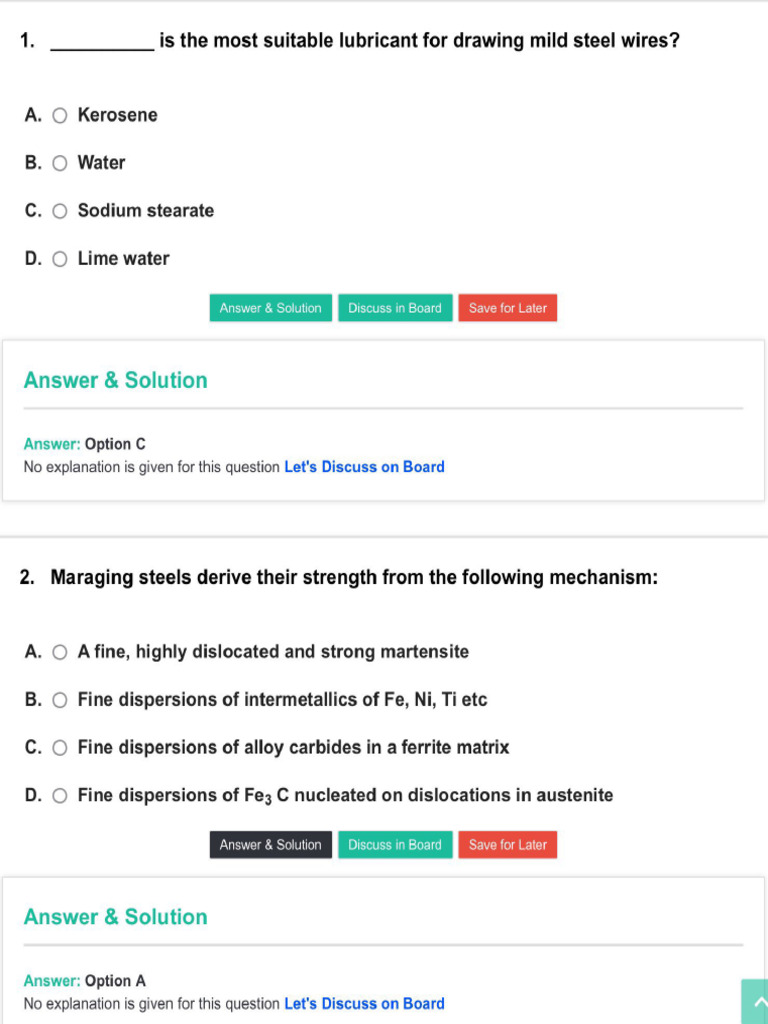Screen dimensions: 768x1024
Task: Select Sodium stearate radio option
Action: (x=60, y=211)
